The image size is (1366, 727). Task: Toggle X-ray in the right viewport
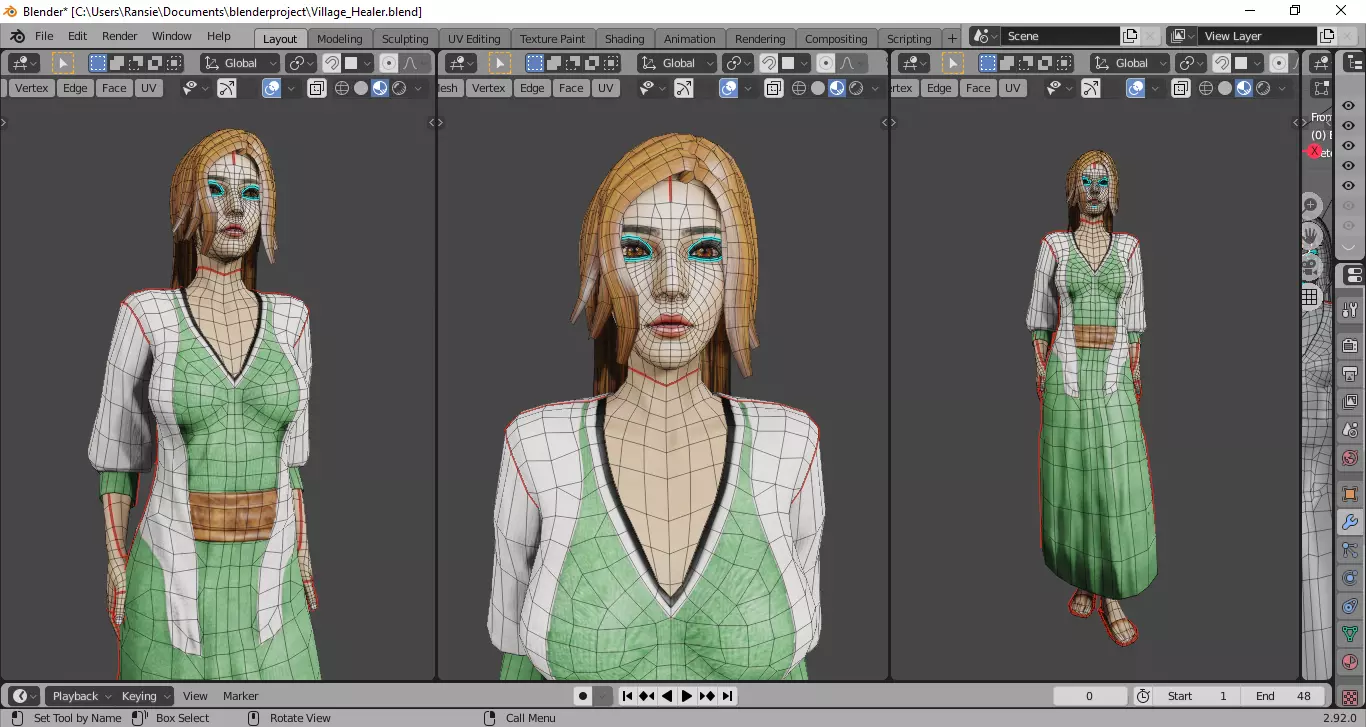click(1181, 88)
